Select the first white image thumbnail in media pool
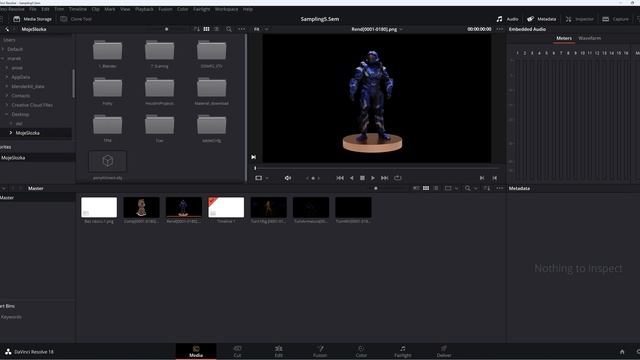This screenshot has width=640, height=360. point(99,207)
